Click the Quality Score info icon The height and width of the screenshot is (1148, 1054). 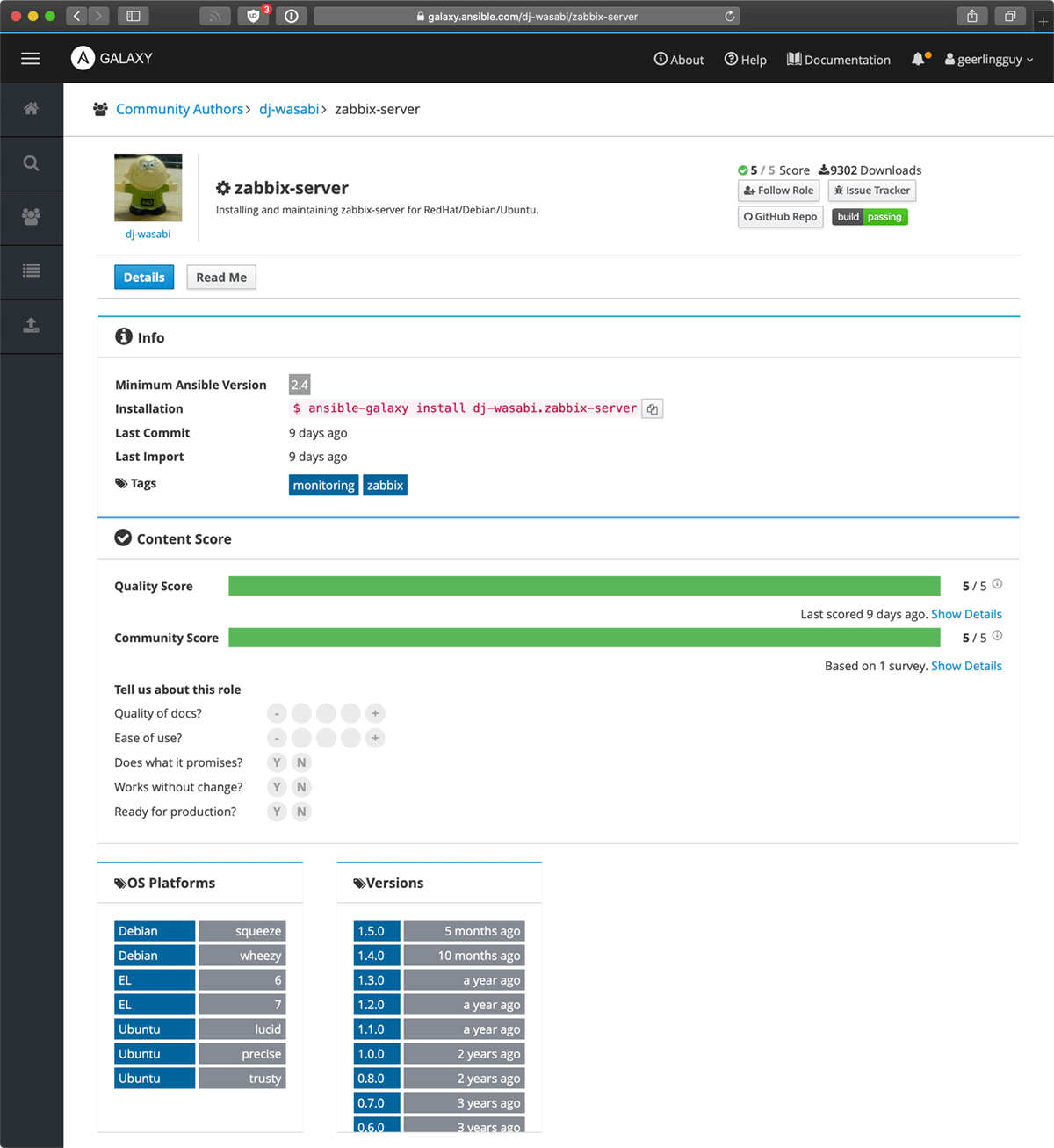[997, 584]
